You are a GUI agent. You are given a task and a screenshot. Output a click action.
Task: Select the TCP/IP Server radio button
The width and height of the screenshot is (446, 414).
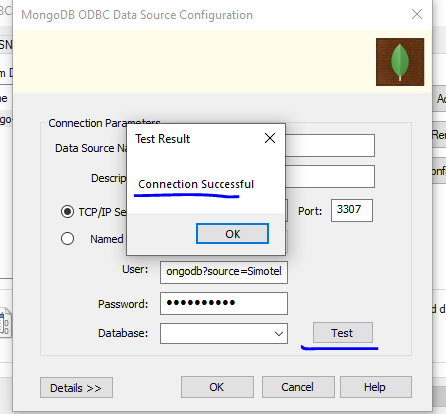(x=67, y=212)
